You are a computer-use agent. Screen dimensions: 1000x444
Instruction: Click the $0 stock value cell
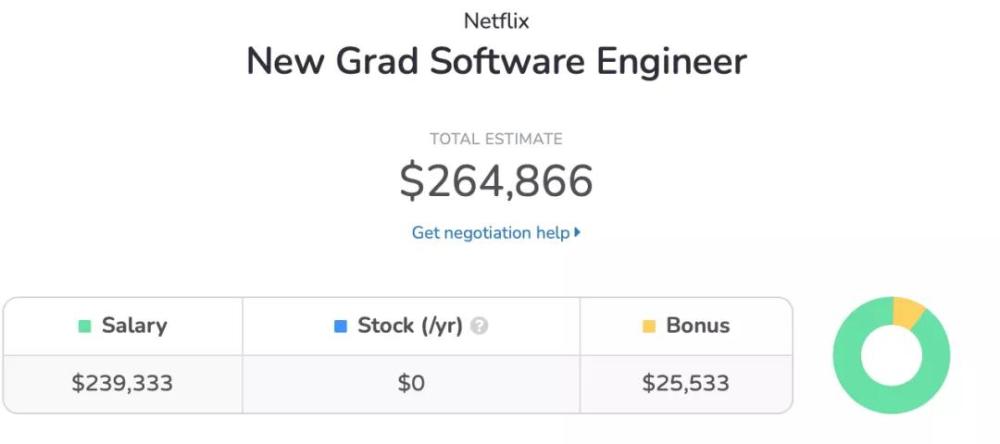tap(411, 383)
